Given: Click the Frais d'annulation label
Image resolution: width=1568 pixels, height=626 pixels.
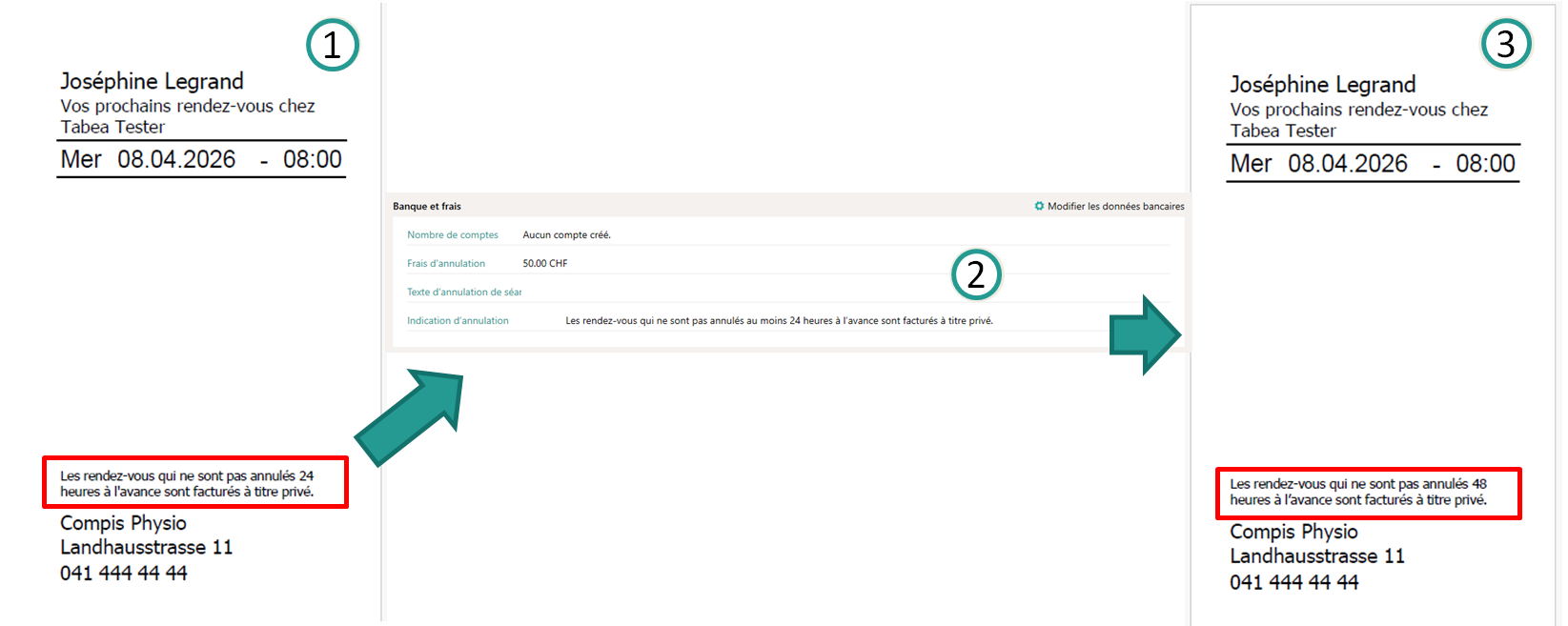Looking at the screenshot, I should (445, 263).
